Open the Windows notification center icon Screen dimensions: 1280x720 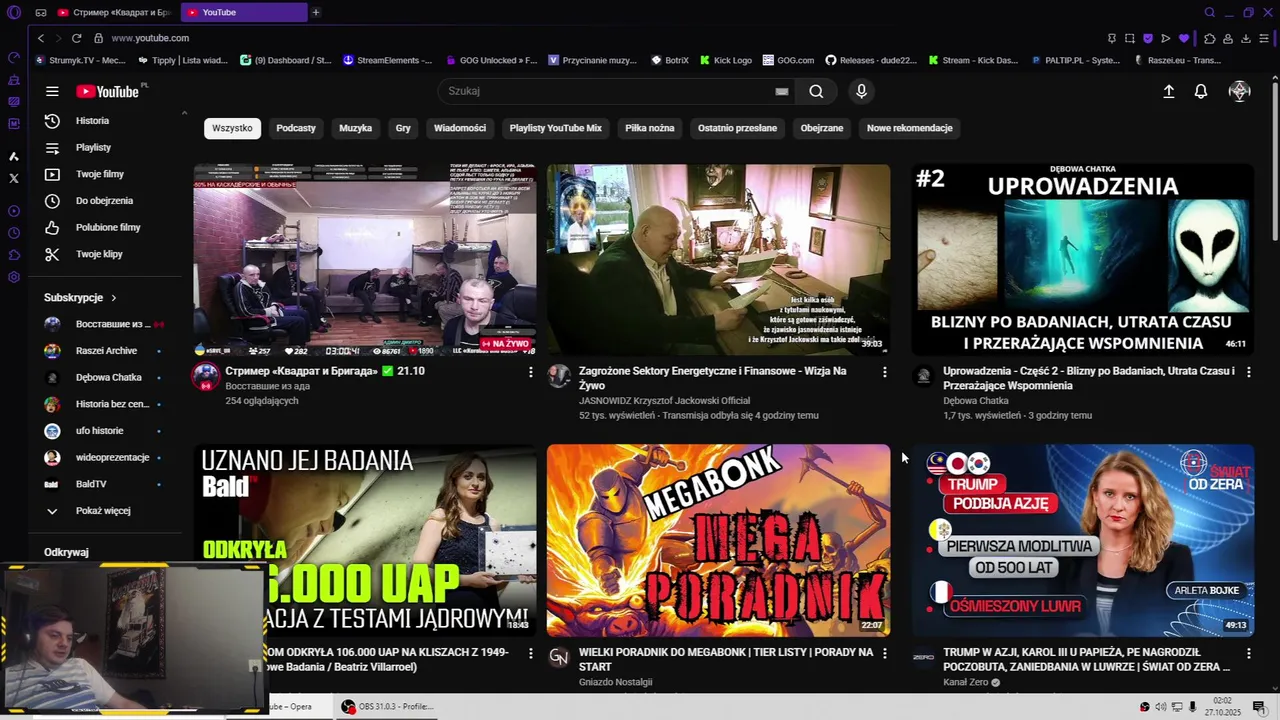coord(1259,707)
